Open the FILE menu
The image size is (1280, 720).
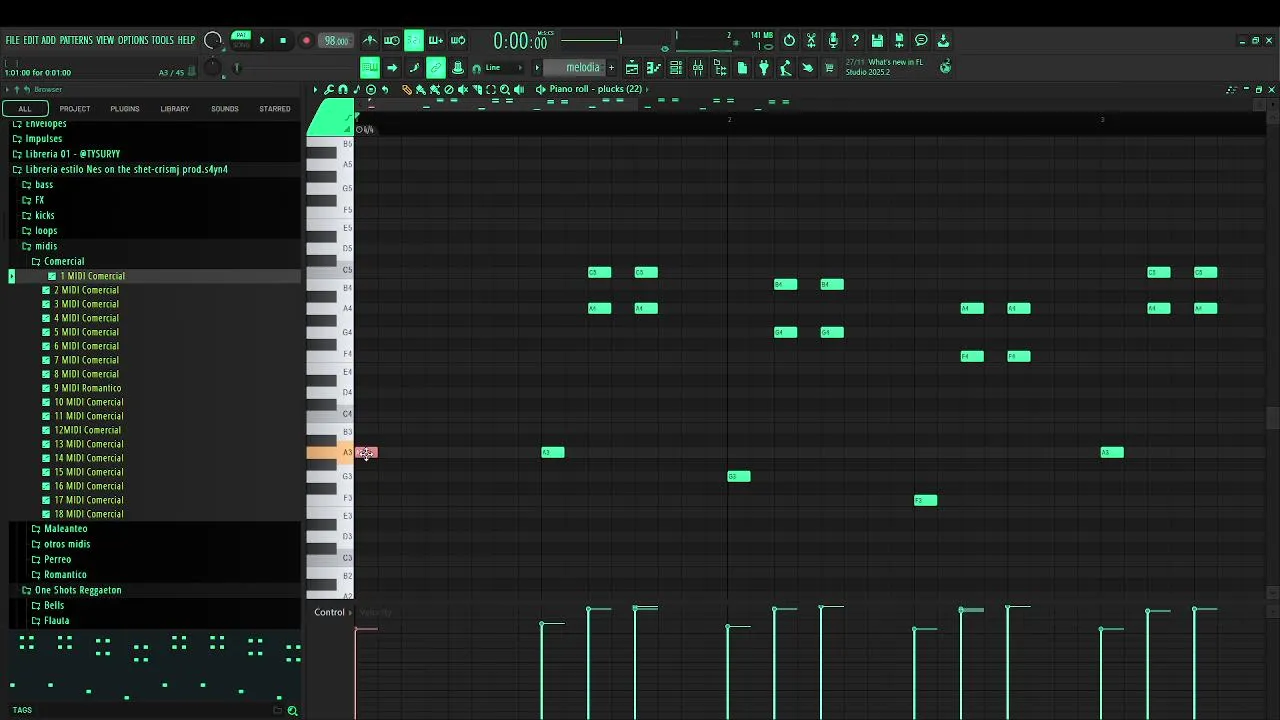click(12, 40)
